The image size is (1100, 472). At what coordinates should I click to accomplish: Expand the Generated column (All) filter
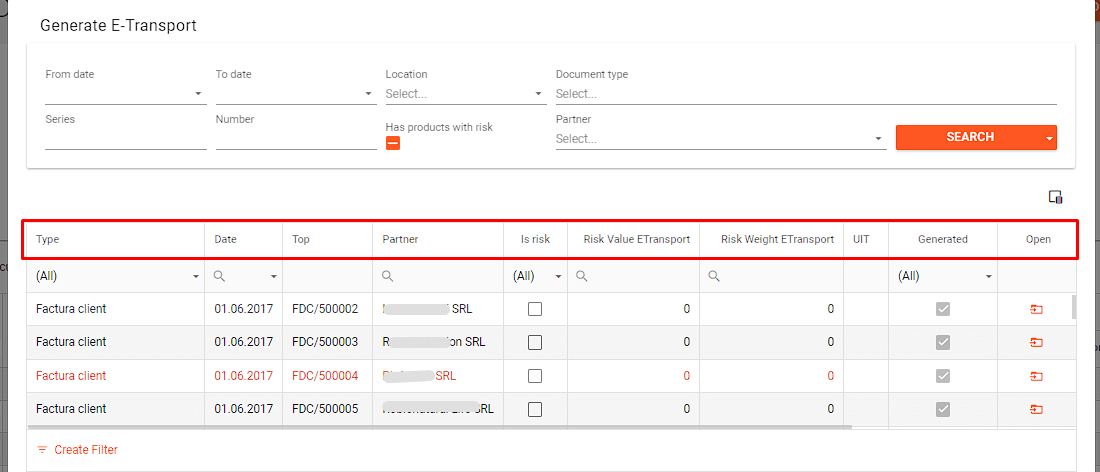[x=988, y=276]
